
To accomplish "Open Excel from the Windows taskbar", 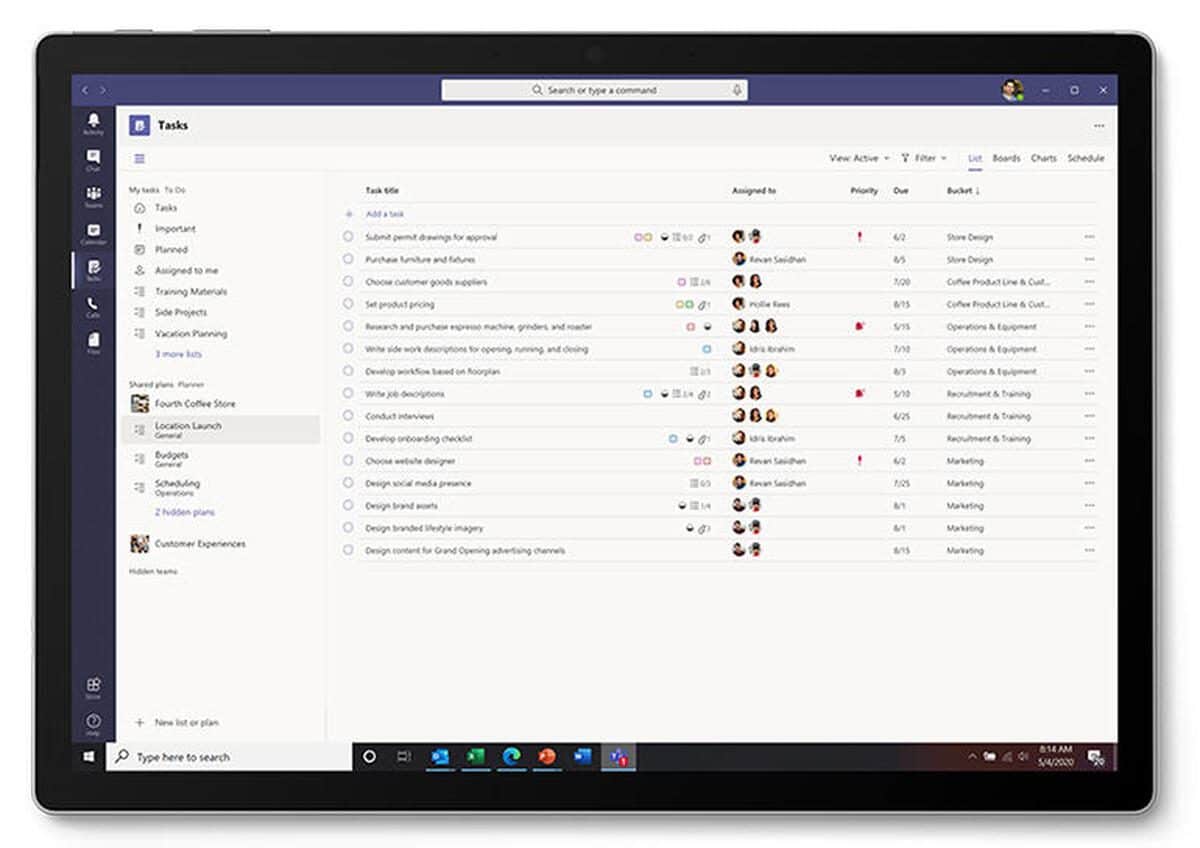I will click(475, 757).
